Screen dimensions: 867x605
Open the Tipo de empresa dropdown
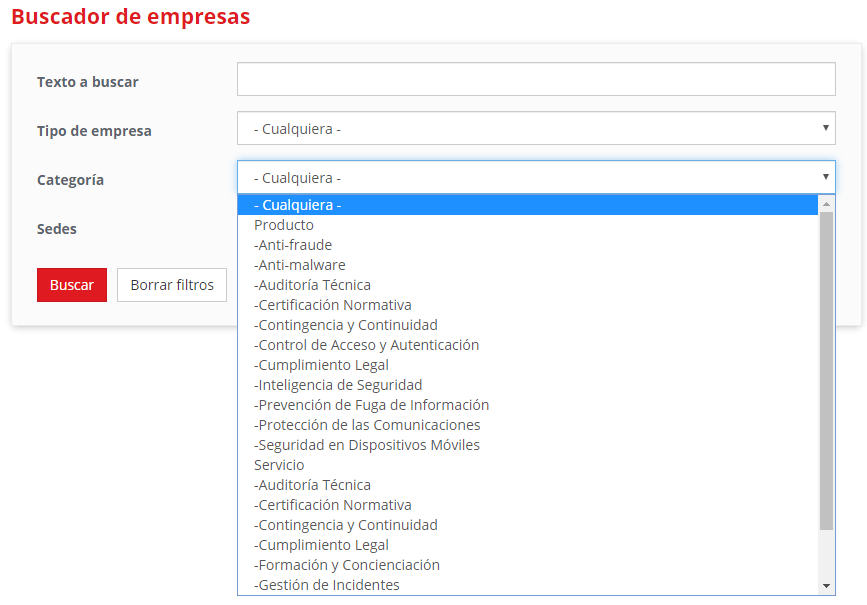click(535, 128)
